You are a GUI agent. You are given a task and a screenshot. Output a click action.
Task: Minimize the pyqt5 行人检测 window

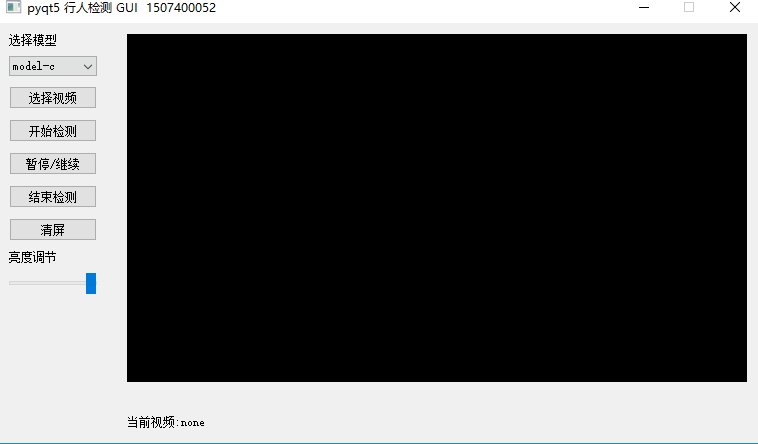pyautogui.click(x=644, y=7)
